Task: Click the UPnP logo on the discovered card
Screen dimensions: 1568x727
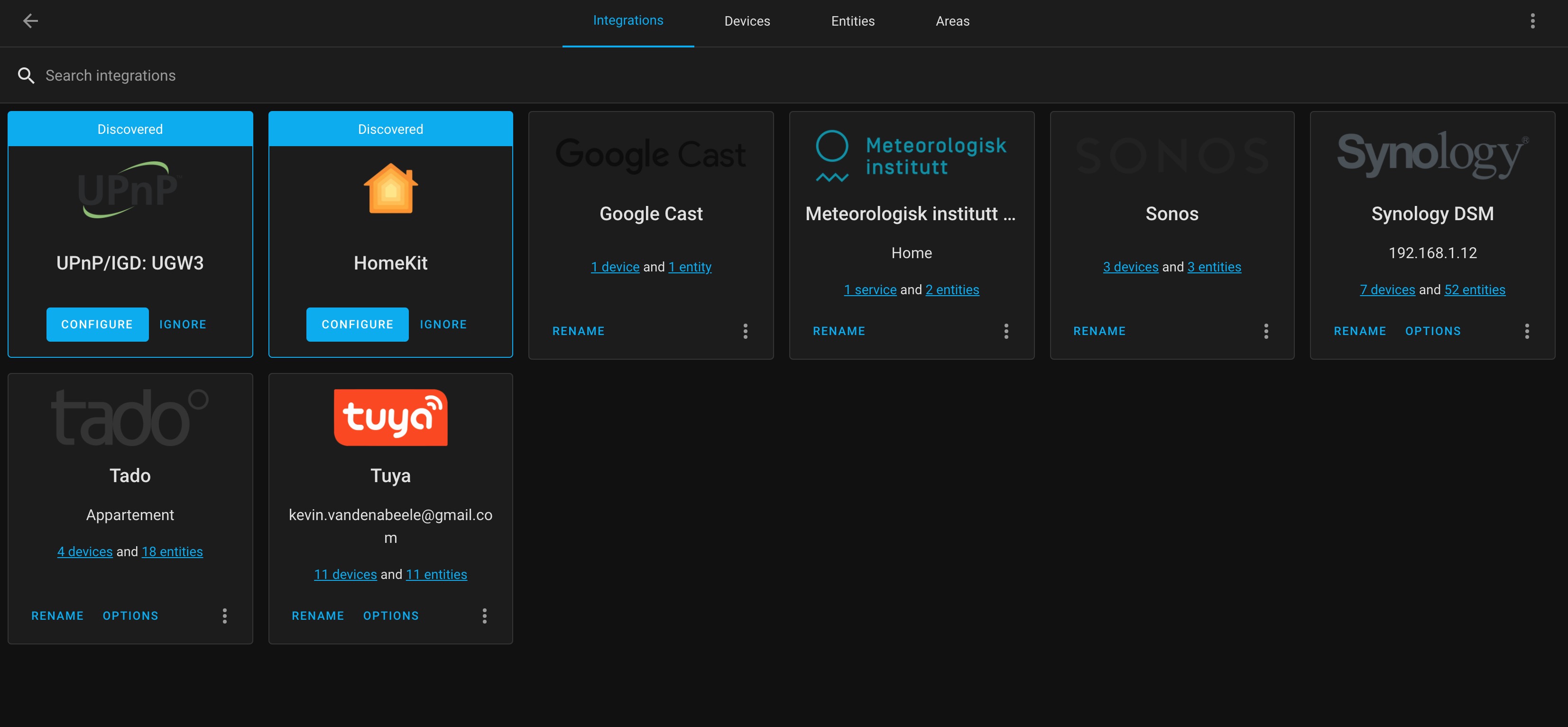Action: pos(130,190)
